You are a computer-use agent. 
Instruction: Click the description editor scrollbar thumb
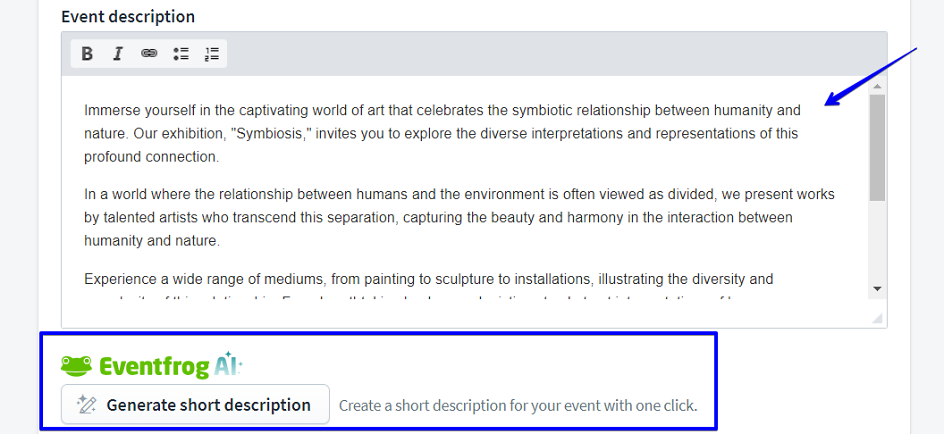(877, 148)
